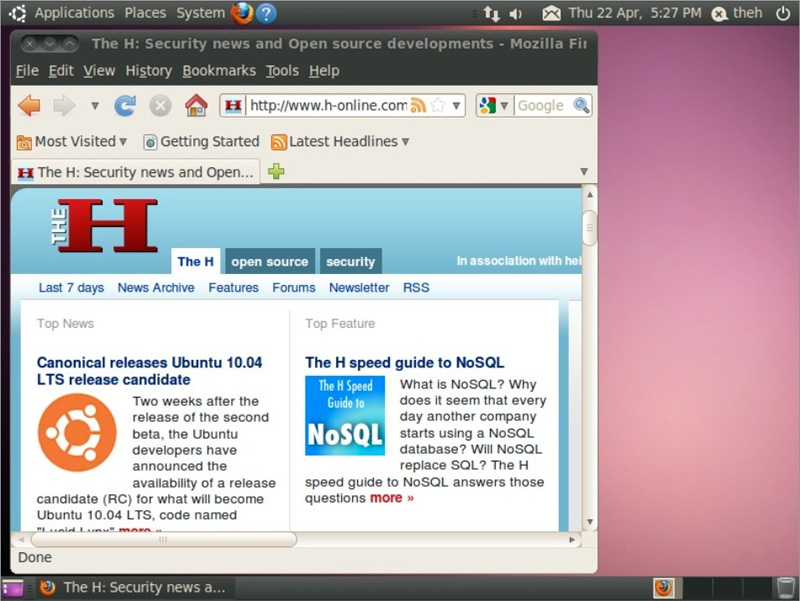Open the View menu
Image resolution: width=800 pixels, height=601 pixels.
pos(99,71)
